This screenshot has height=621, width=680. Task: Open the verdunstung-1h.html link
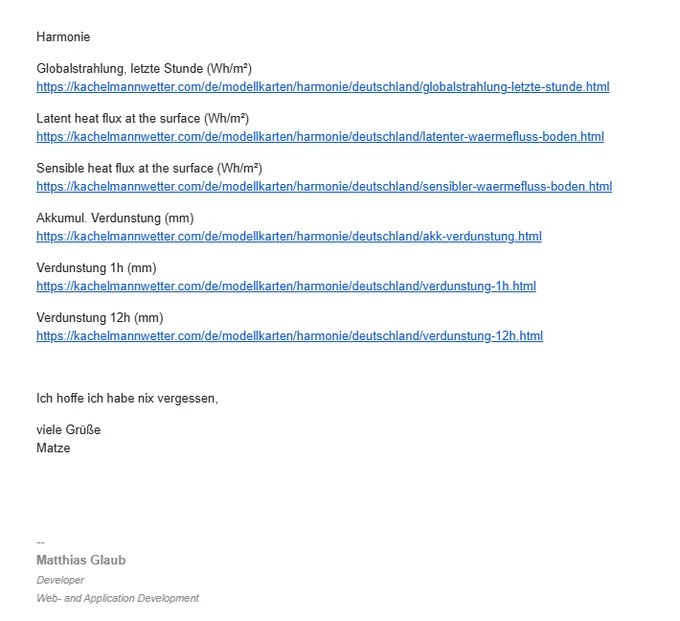(x=286, y=286)
